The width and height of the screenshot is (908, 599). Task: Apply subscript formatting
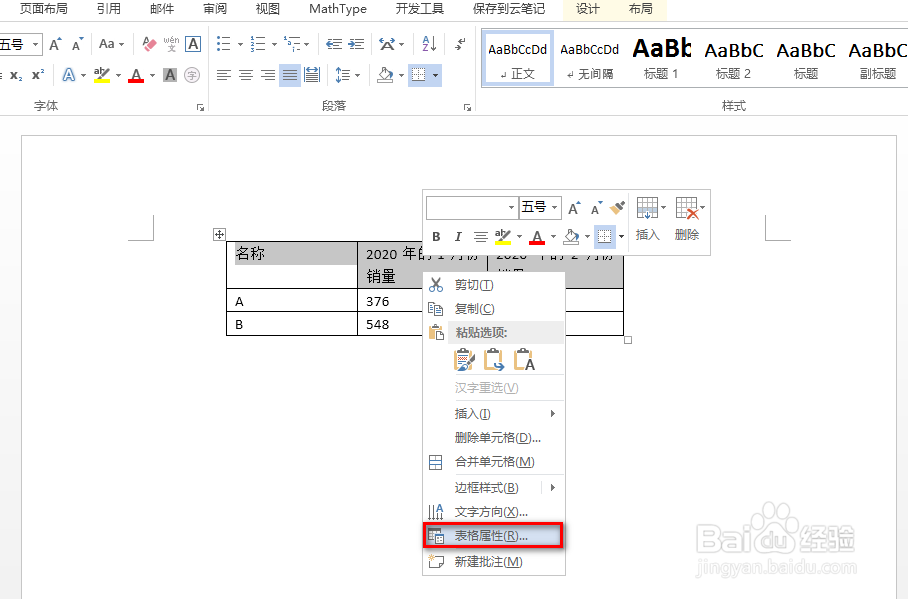click(x=15, y=74)
